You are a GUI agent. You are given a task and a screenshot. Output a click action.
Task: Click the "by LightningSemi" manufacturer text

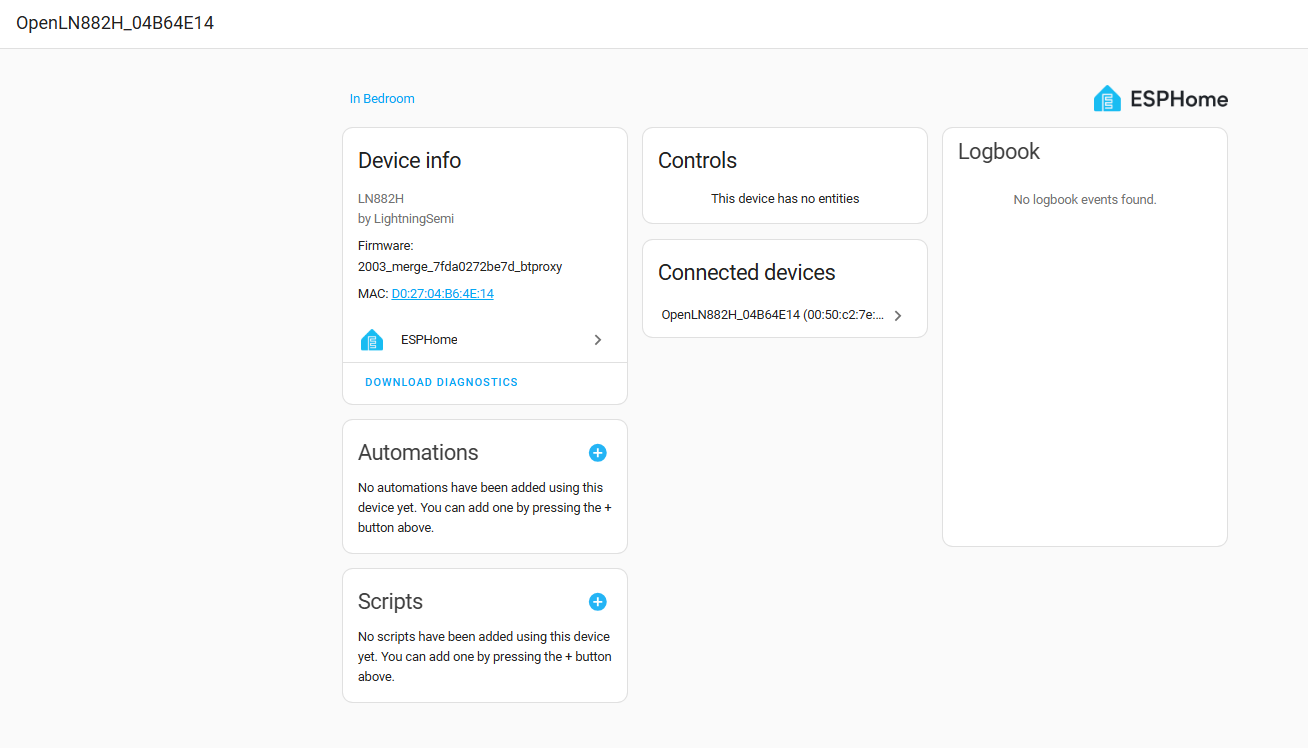click(x=406, y=218)
